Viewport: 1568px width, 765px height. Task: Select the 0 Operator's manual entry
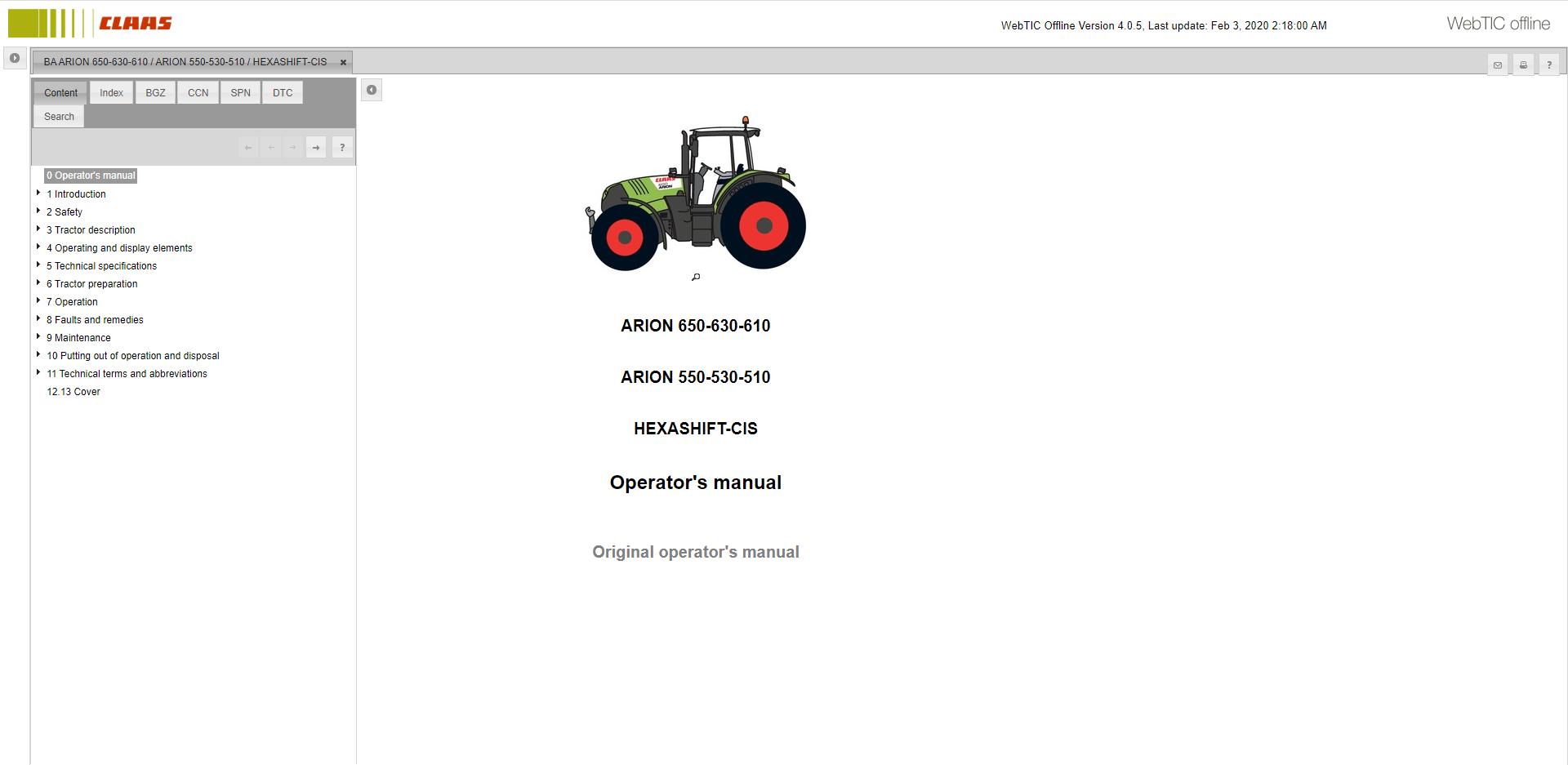pos(91,176)
